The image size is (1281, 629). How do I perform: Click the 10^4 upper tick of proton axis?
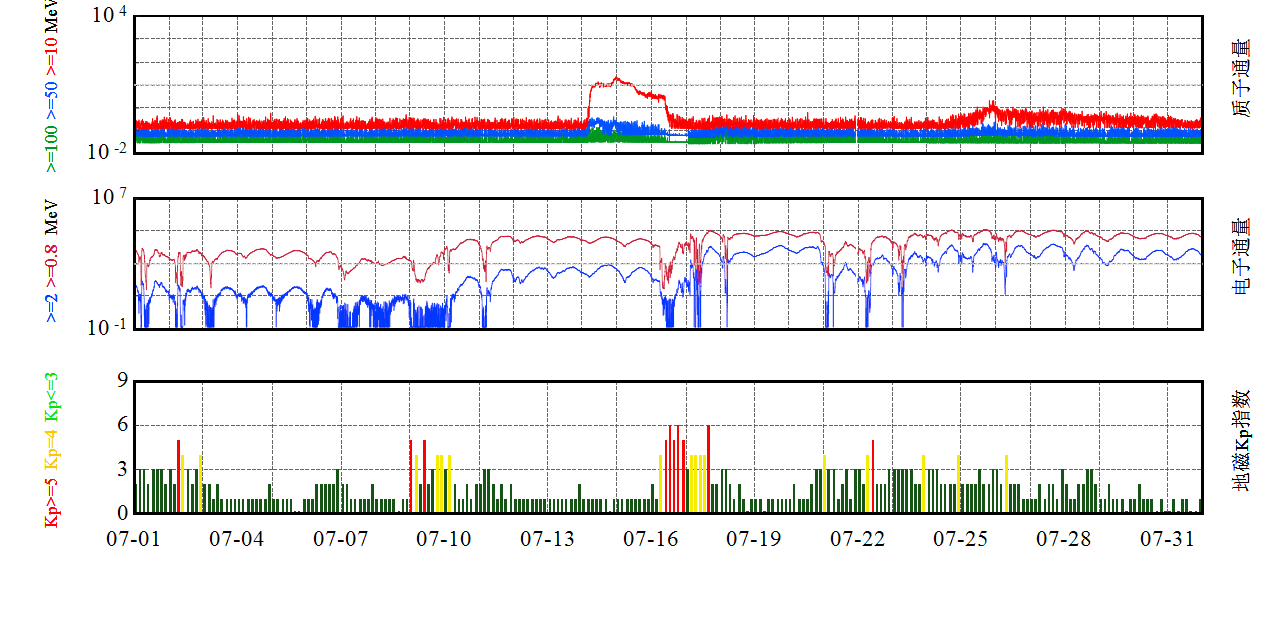(110, 15)
